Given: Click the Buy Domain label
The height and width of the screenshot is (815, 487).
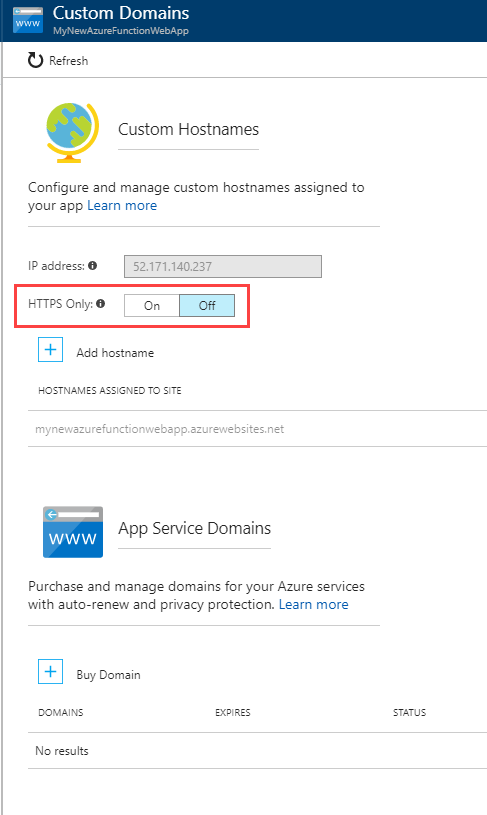Looking at the screenshot, I should pos(109,675).
